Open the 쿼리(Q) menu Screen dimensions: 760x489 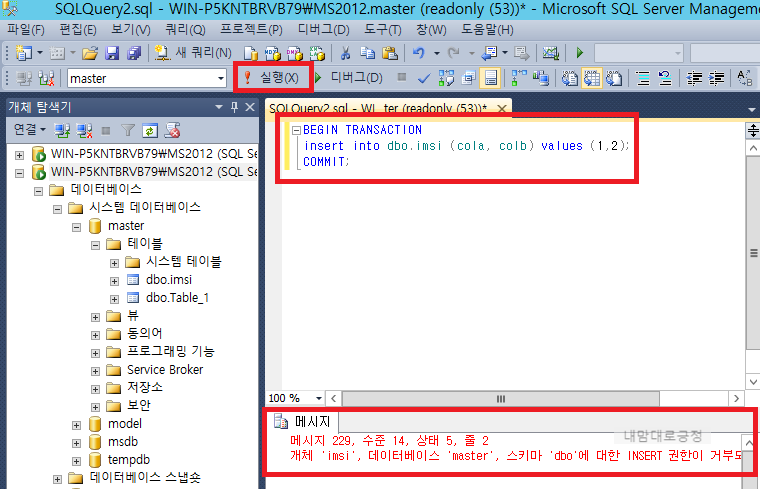coord(185,30)
